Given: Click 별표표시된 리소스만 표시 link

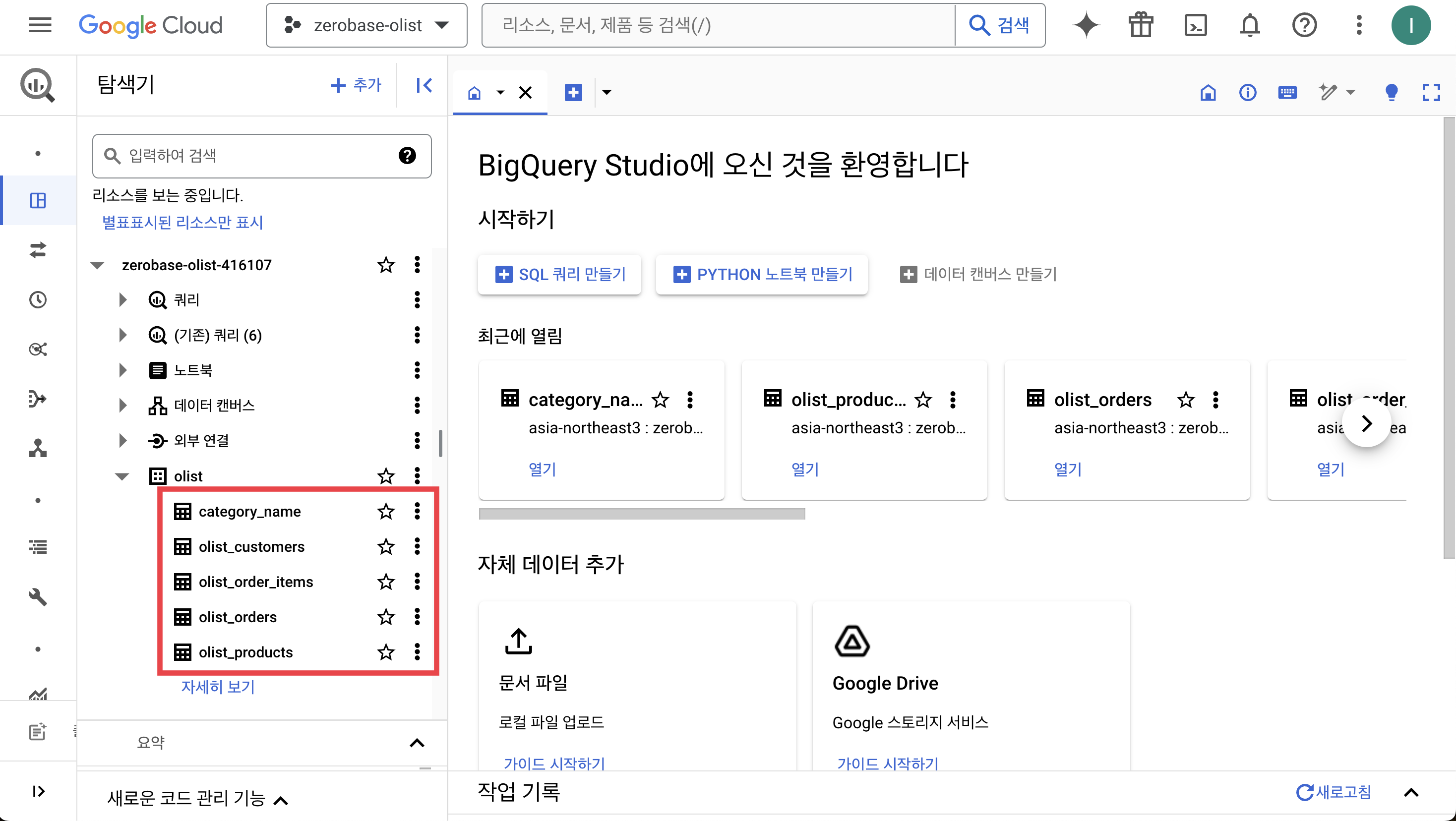Looking at the screenshot, I should coord(182,222).
